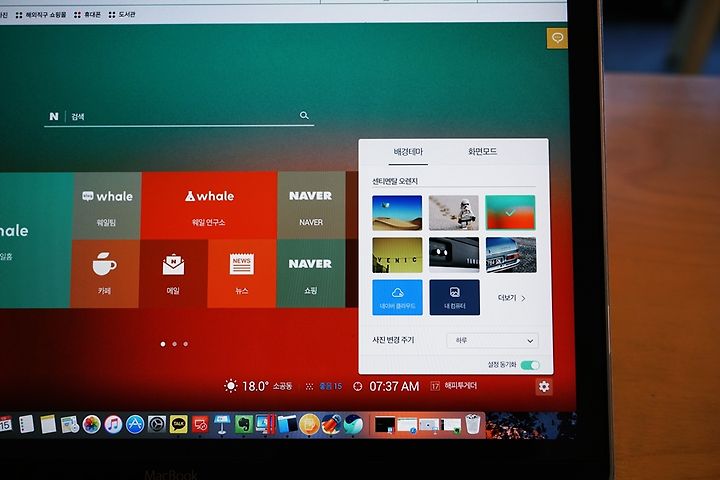Go to the third page dot
Screen dimensions: 720x480
[186, 344]
